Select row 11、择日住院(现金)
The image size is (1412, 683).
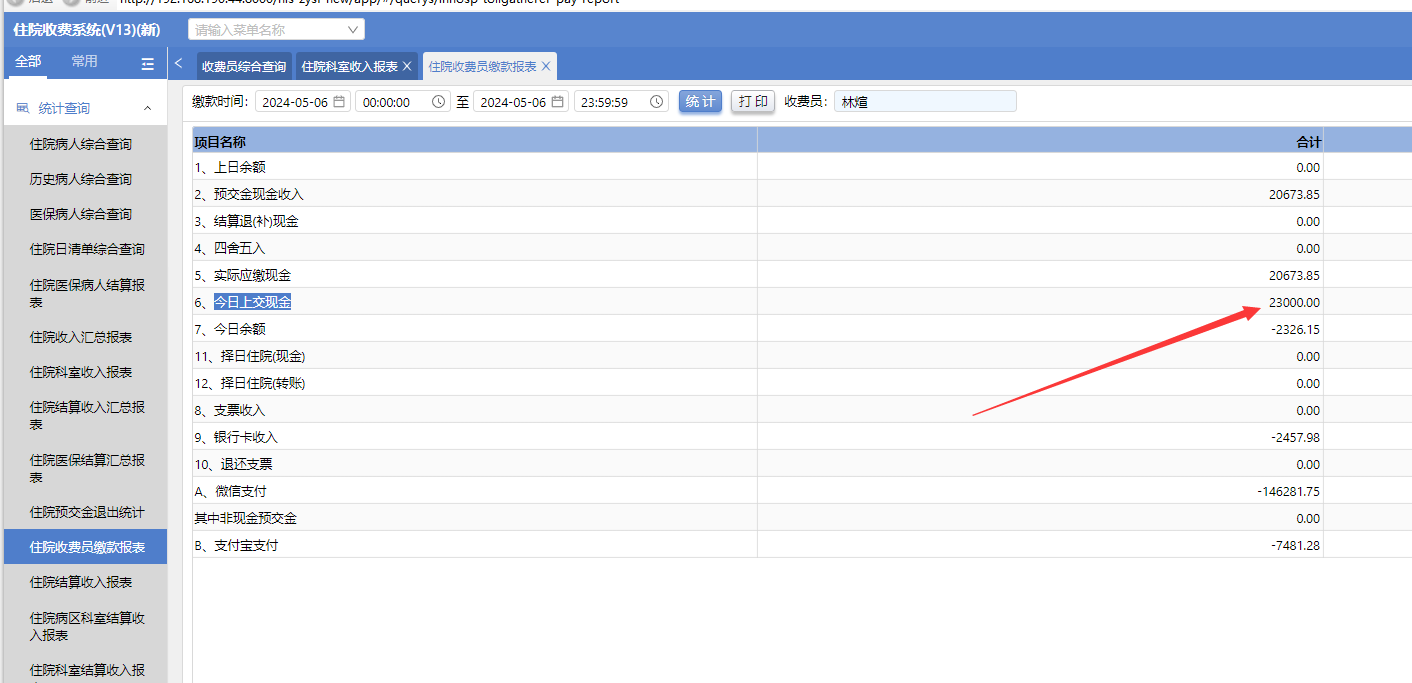[x=802, y=356]
